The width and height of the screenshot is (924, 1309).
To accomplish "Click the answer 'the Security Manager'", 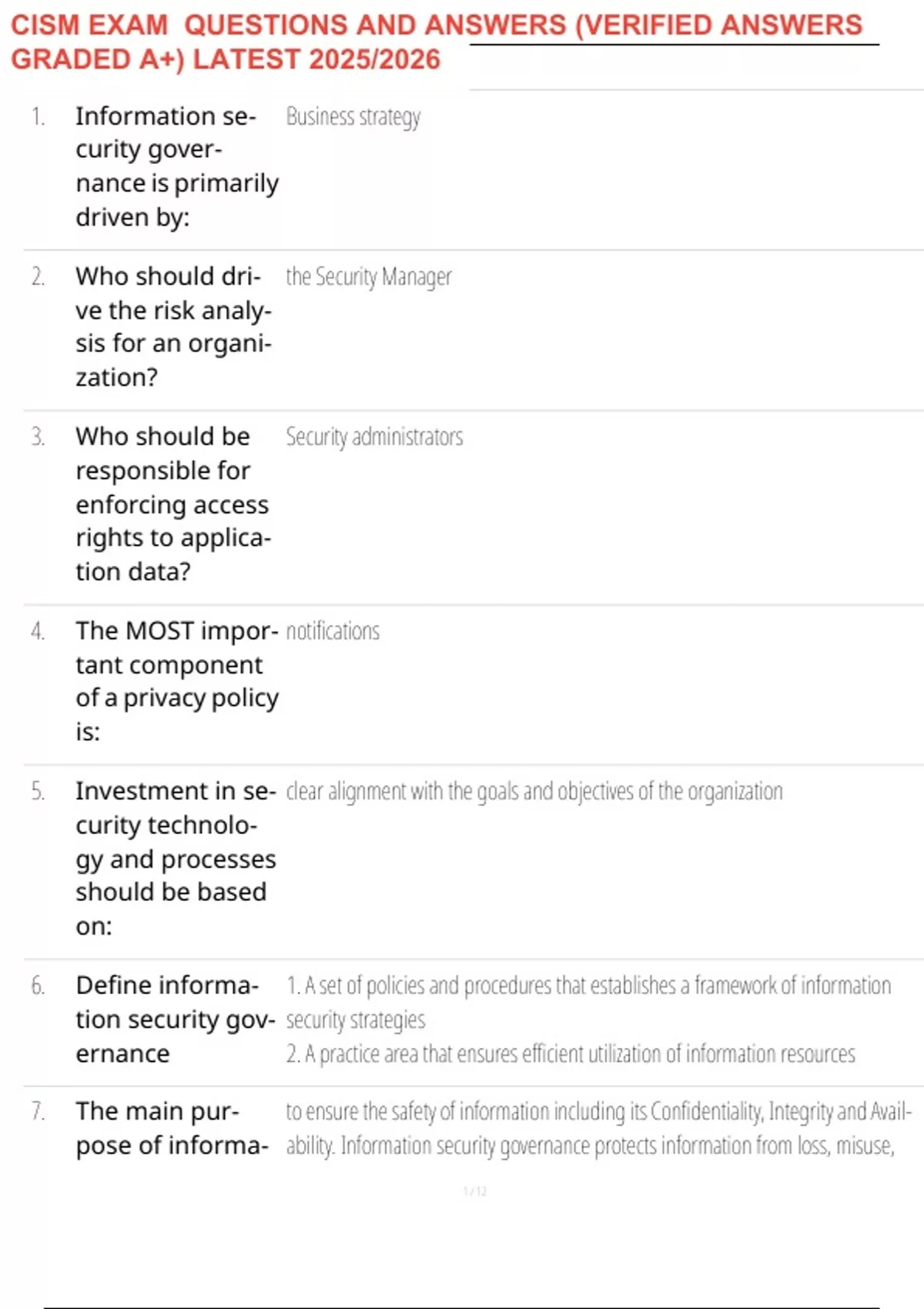I will coord(369,276).
